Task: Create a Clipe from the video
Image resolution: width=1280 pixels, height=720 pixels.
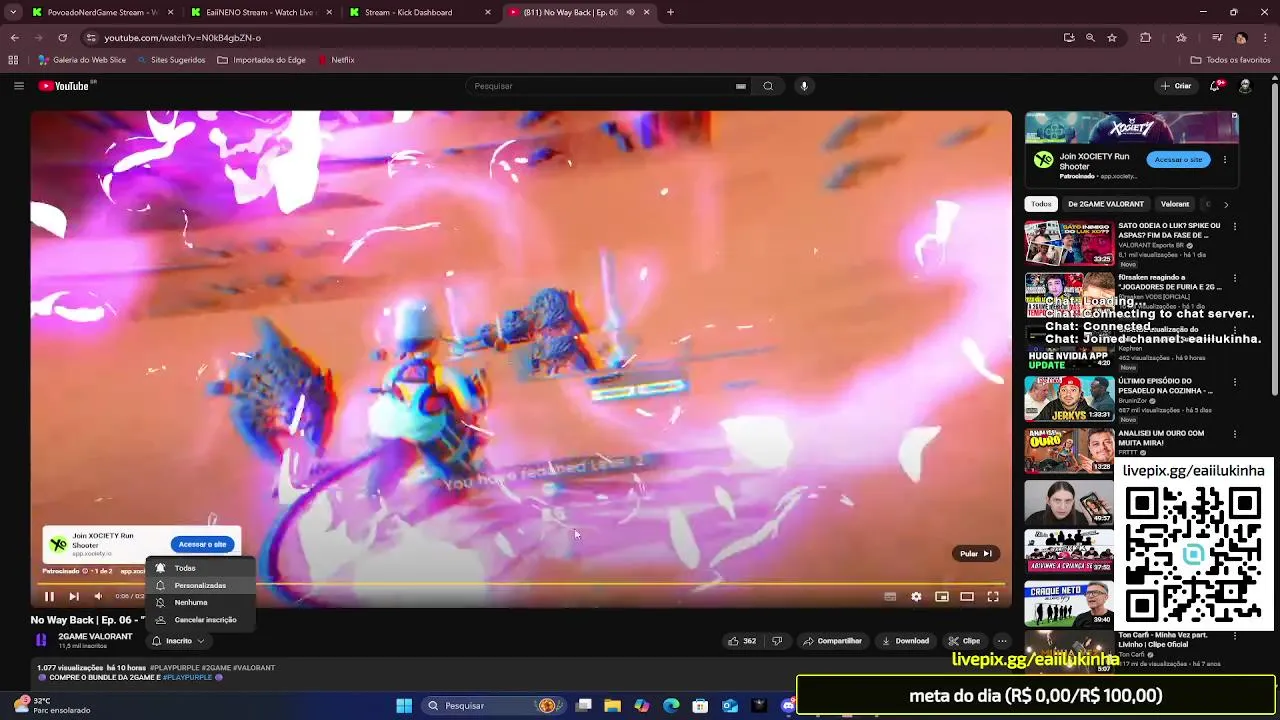Action: 964,641
